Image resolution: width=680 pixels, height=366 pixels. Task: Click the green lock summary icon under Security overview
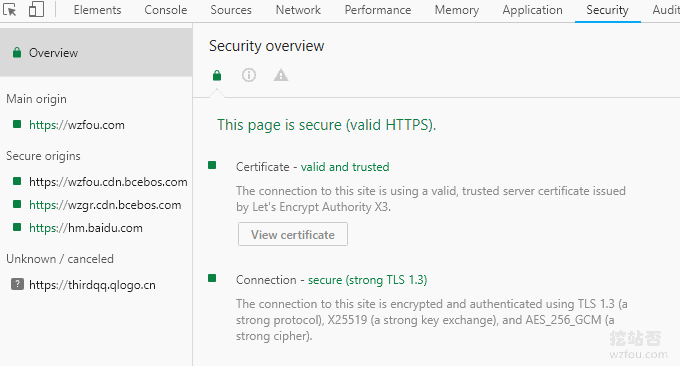(217, 75)
